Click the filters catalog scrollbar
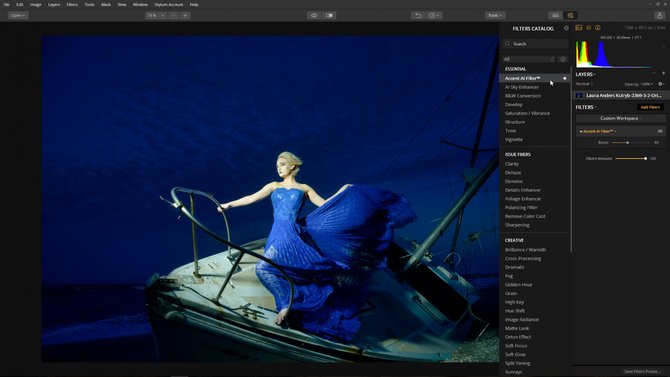This screenshot has height=377, width=670. 571,158
